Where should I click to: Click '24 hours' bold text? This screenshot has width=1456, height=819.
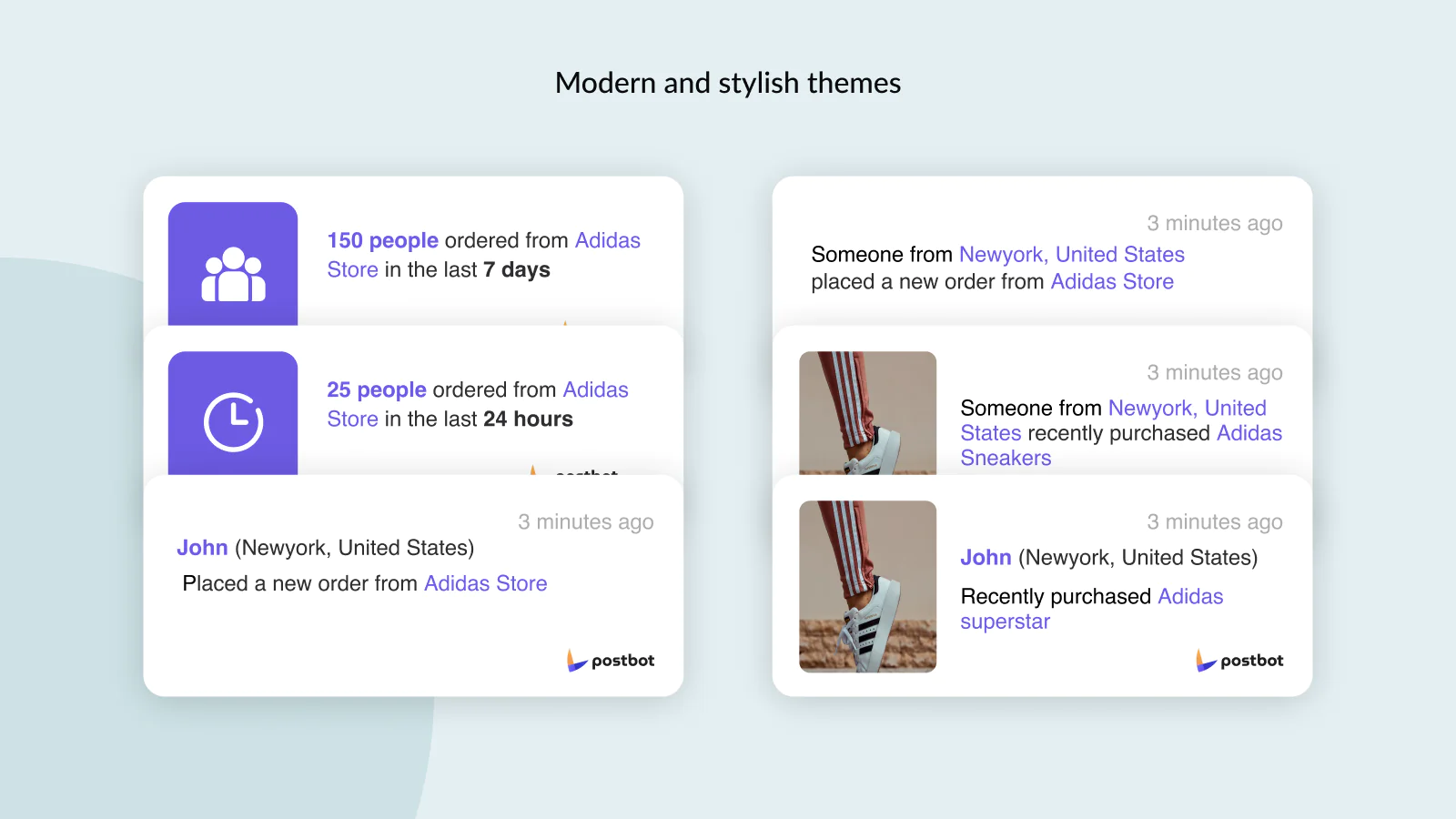click(x=528, y=420)
